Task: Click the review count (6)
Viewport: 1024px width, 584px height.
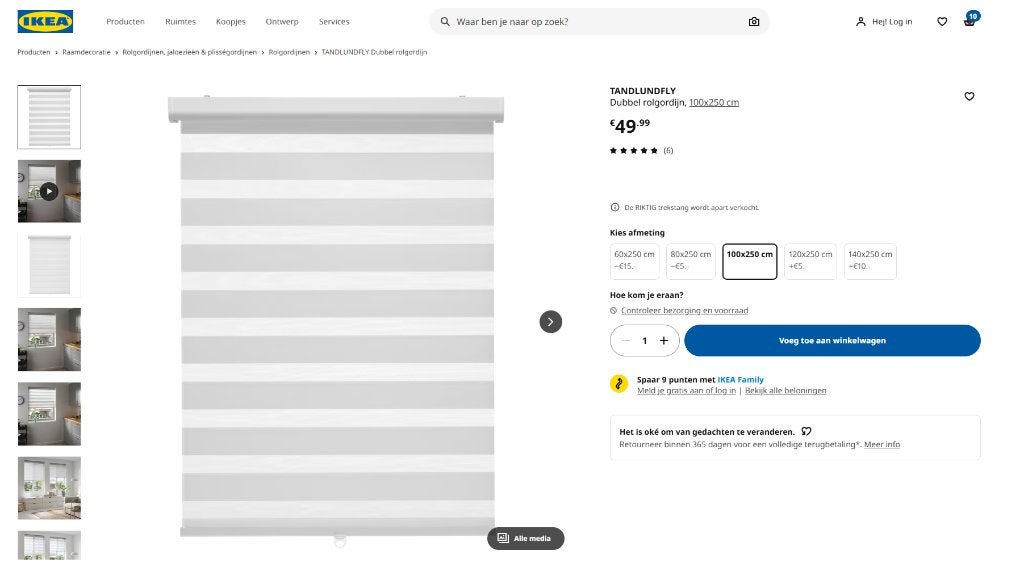Action: [668, 150]
